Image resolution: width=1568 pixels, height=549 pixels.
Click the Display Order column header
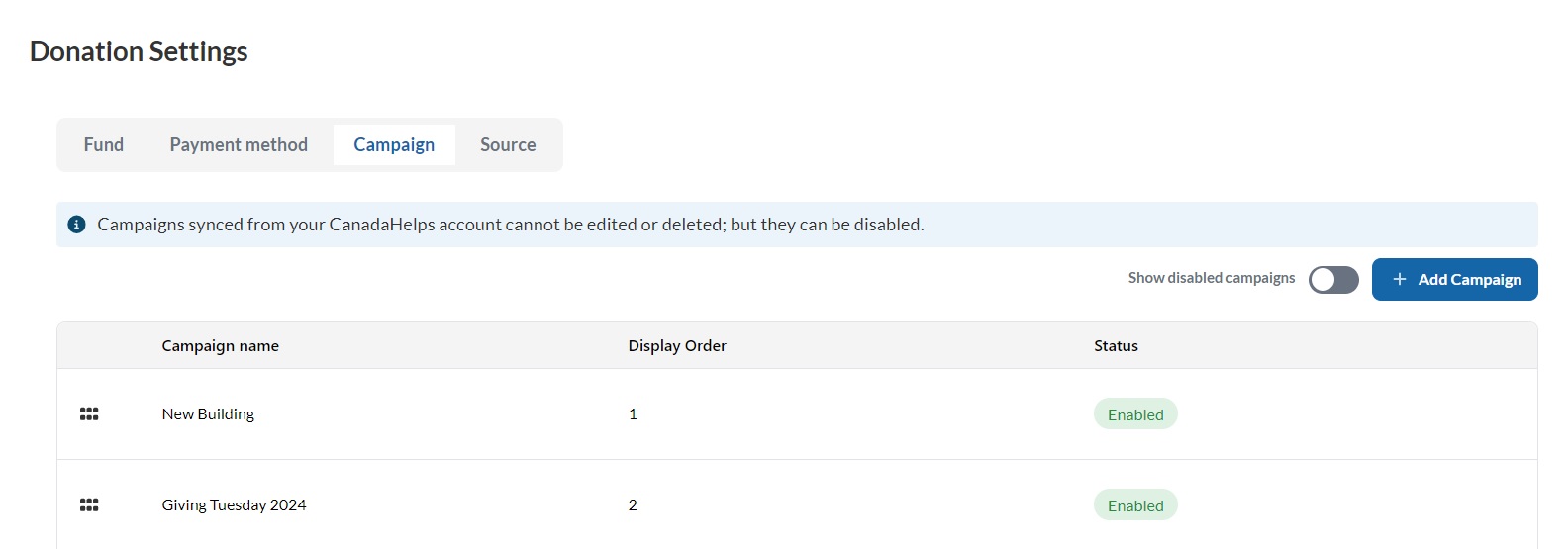(677, 346)
